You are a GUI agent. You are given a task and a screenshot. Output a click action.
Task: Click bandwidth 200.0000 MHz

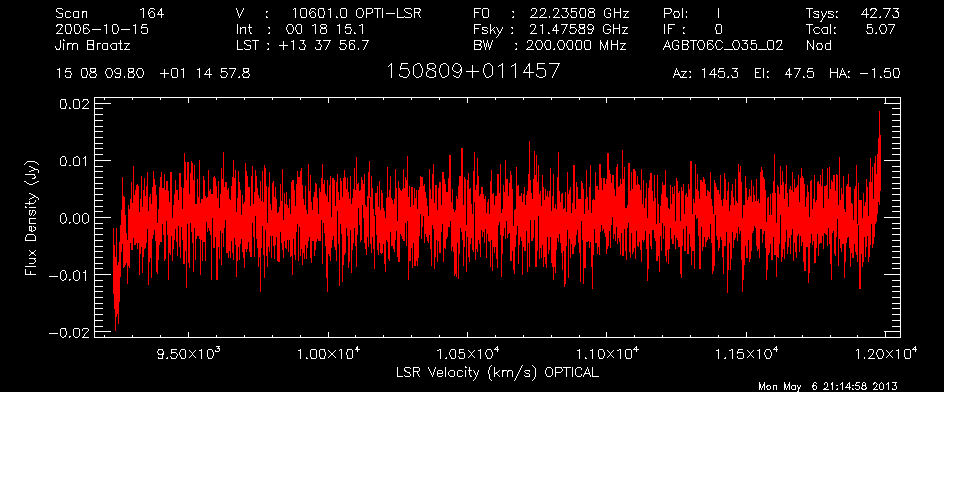click(x=576, y=45)
